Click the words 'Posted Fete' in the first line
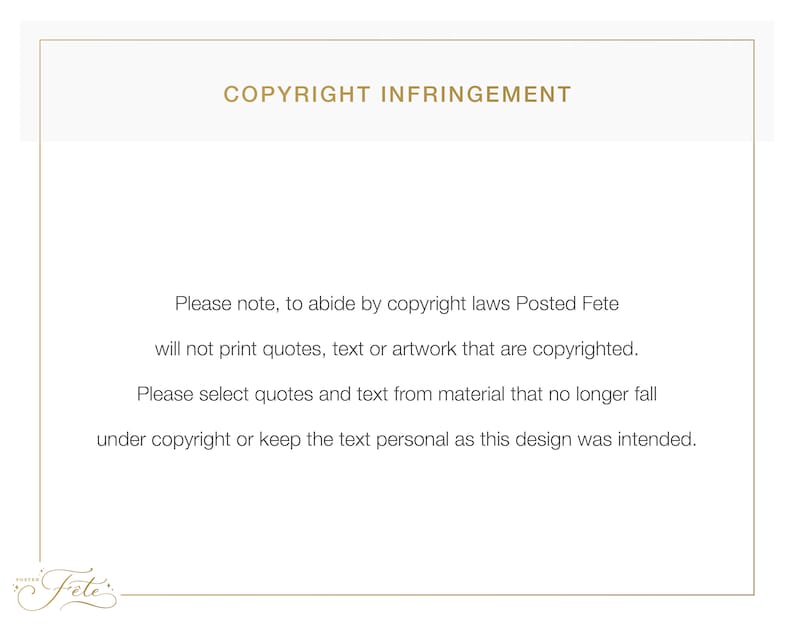The height and width of the screenshot is (635, 794). pyautogui.click(x=567, y=303)
